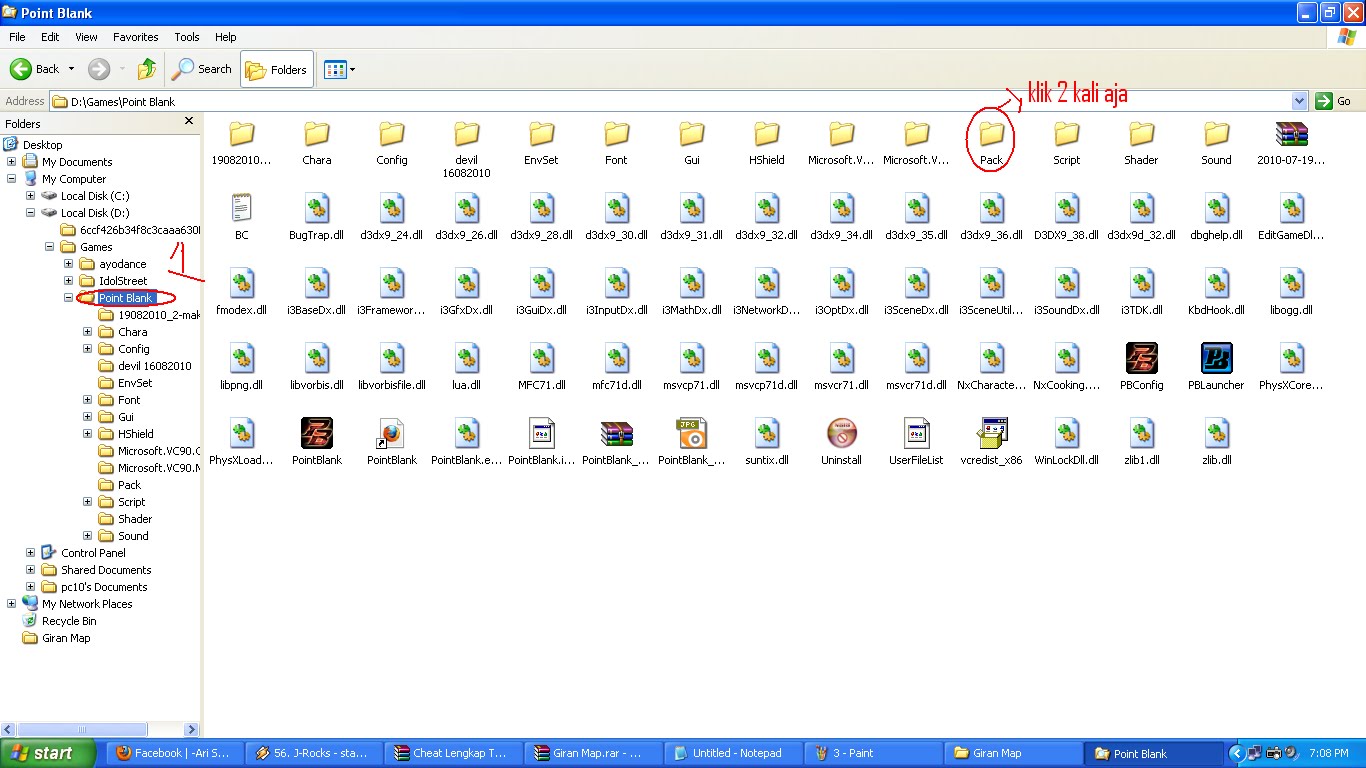Viewport: 1366px width, 768px height.
Task: Expand My Documents in the Folders tree
Action: pos(11,162)
